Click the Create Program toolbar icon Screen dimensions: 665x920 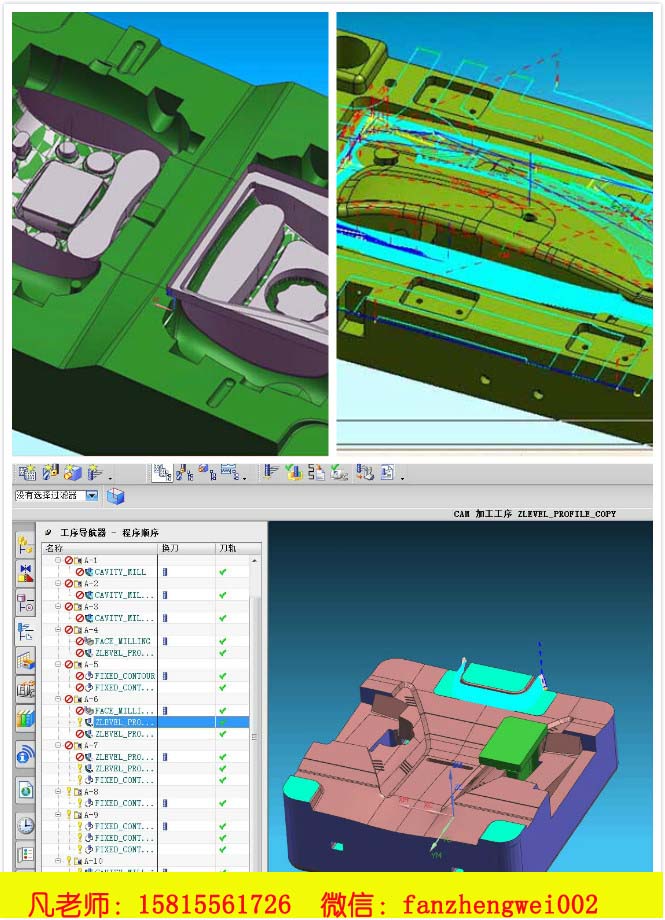tap(27, 472)
